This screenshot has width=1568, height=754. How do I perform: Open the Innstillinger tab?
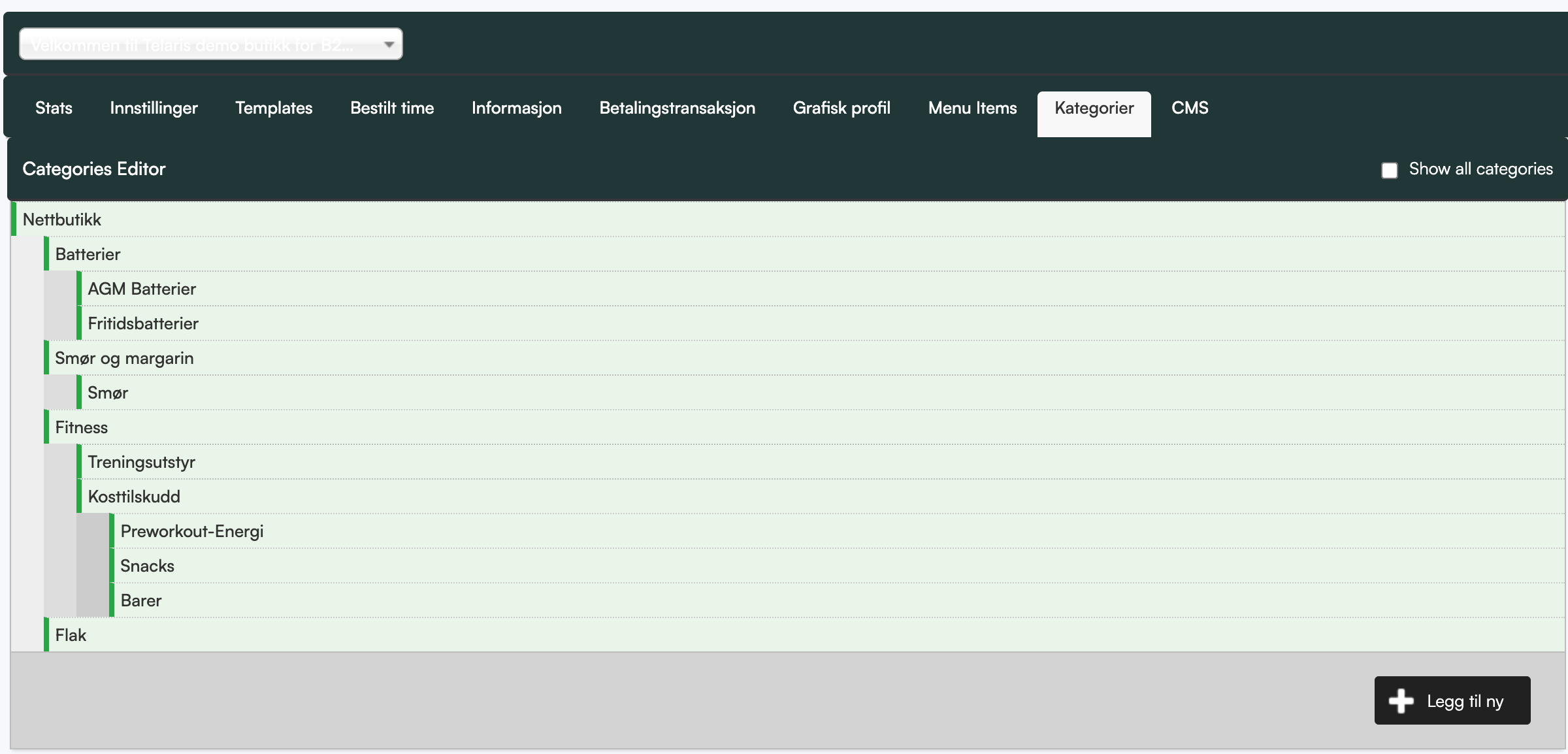pos(154,108)
